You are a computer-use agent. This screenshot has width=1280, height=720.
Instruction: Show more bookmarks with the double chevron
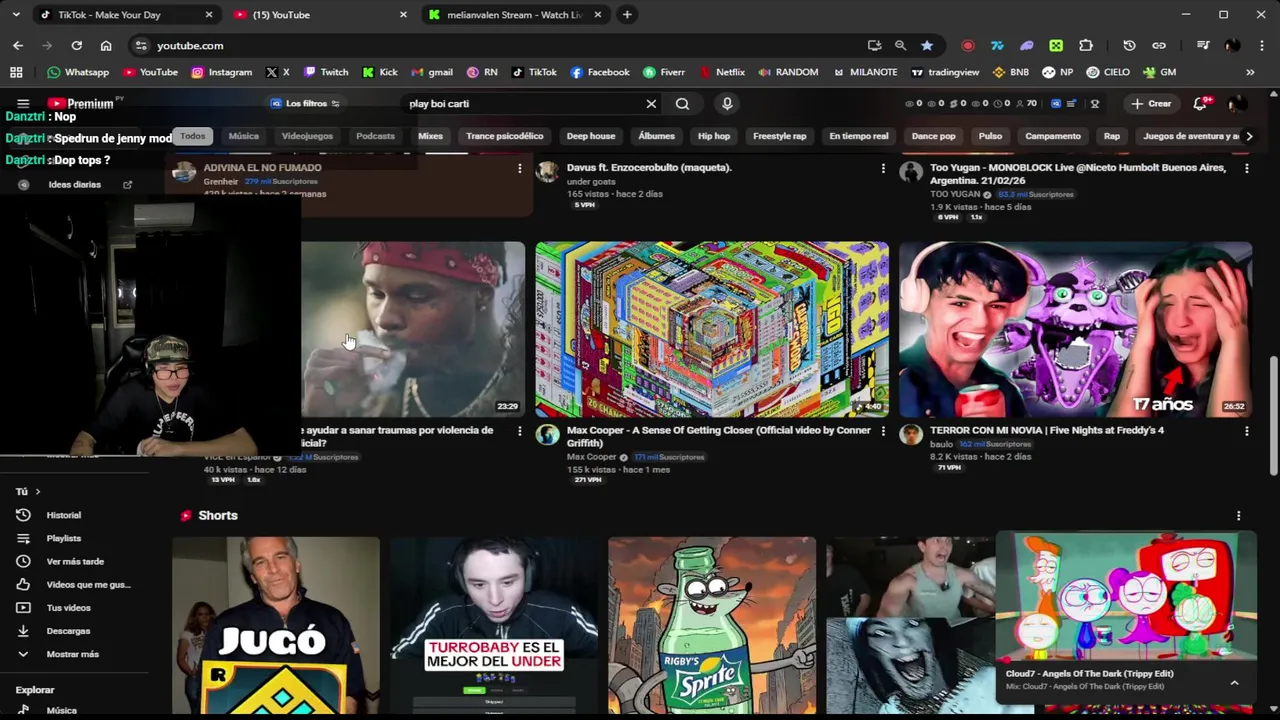point(1250,72)
